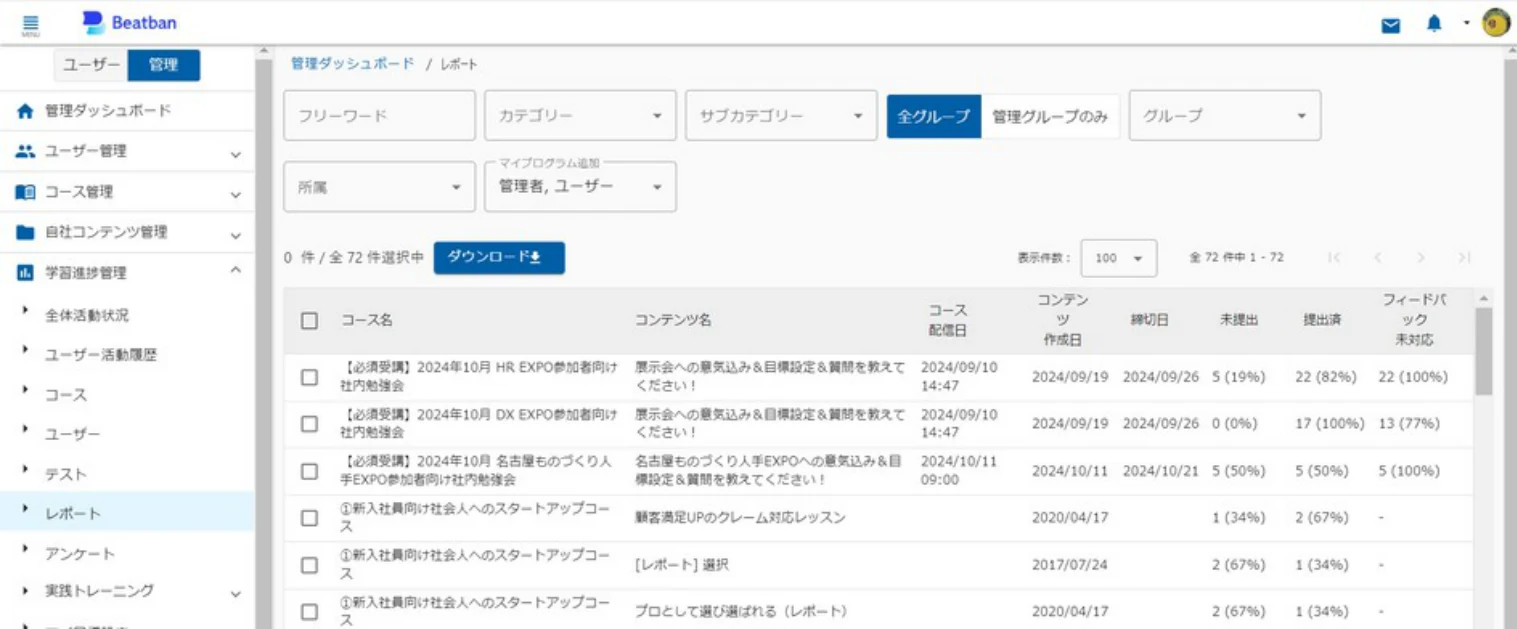
Task: Open the 所属 dropdown
Action: pyautogui.click(x=380, y=187)
